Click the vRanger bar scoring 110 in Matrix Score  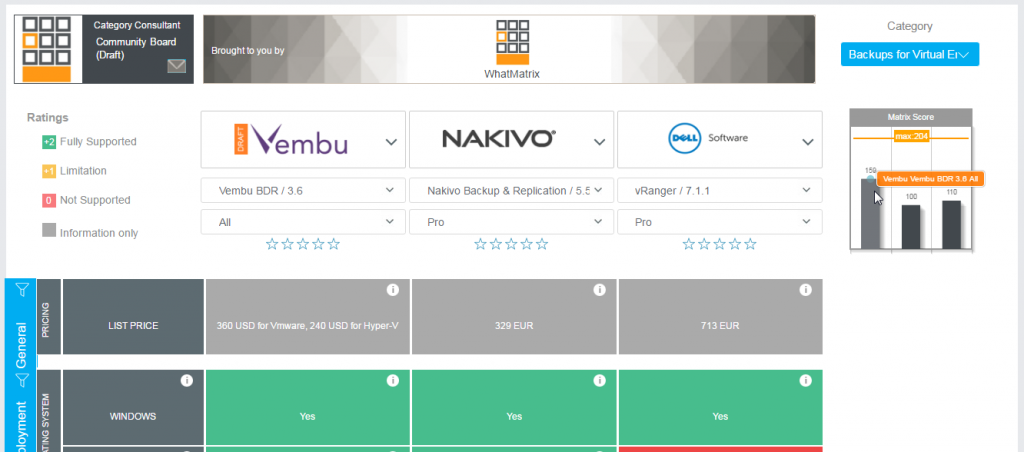[x=951, y=225]
